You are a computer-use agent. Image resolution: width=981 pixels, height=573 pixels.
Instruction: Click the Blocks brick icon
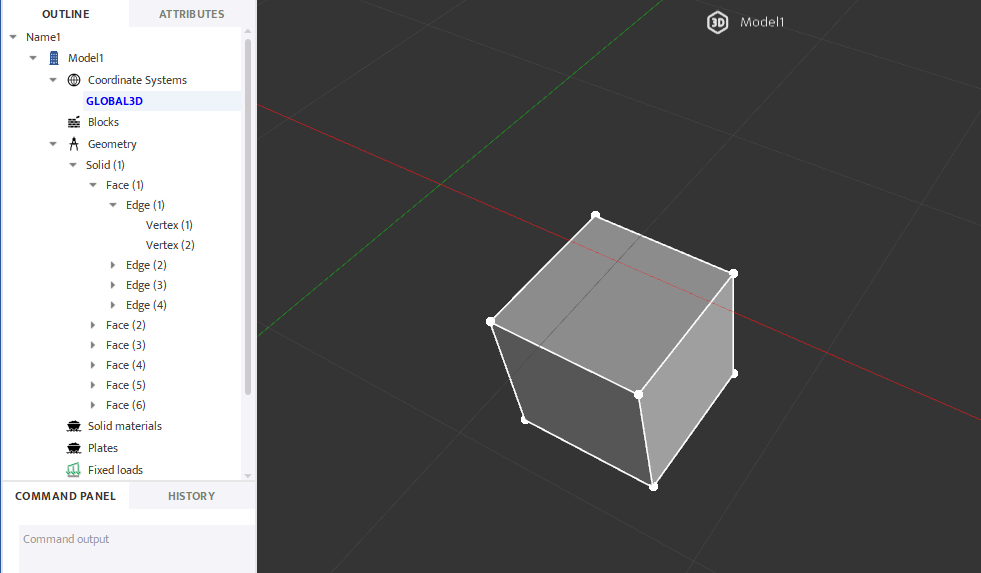(x=74, y=122)
